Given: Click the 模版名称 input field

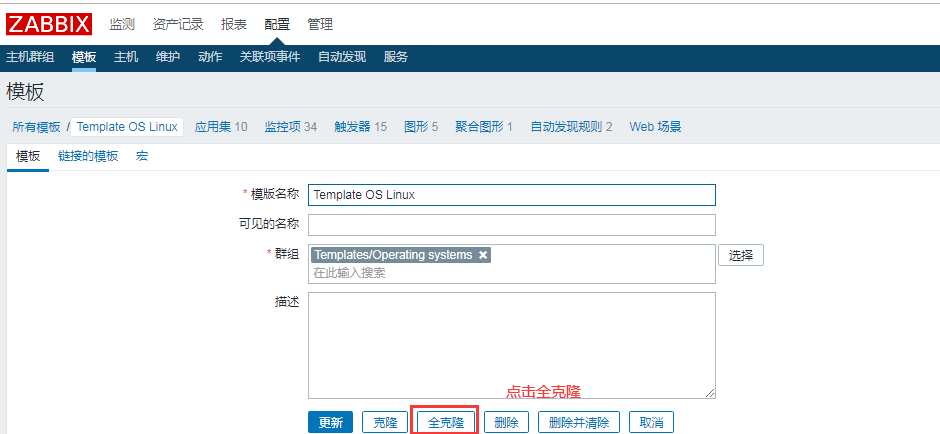Looking at the screenshot, I should [512, 195].
